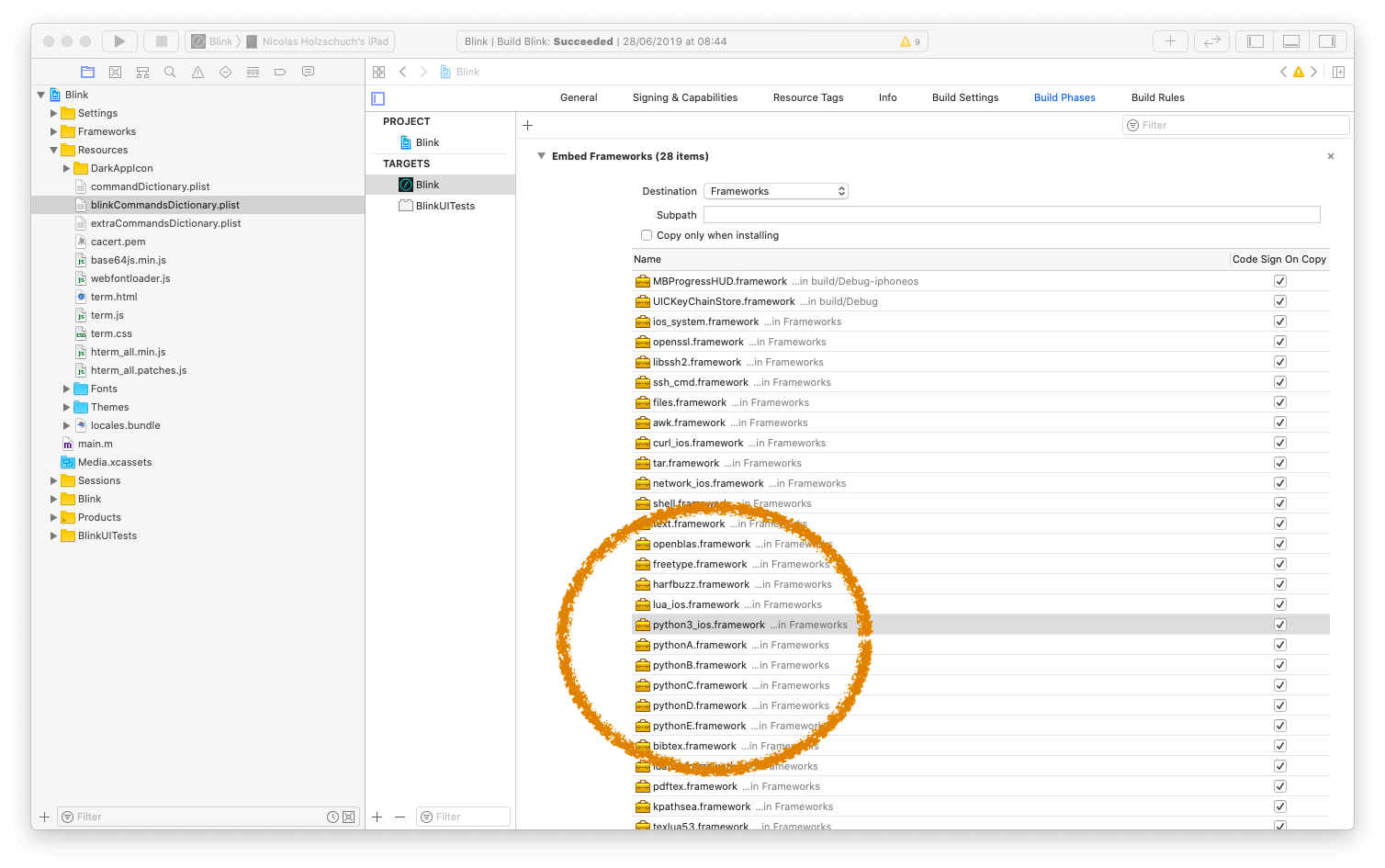This screenshot has width=1385, height=868.
Task: Open Signing & Capabilities tab
Action: click(685, 97)
